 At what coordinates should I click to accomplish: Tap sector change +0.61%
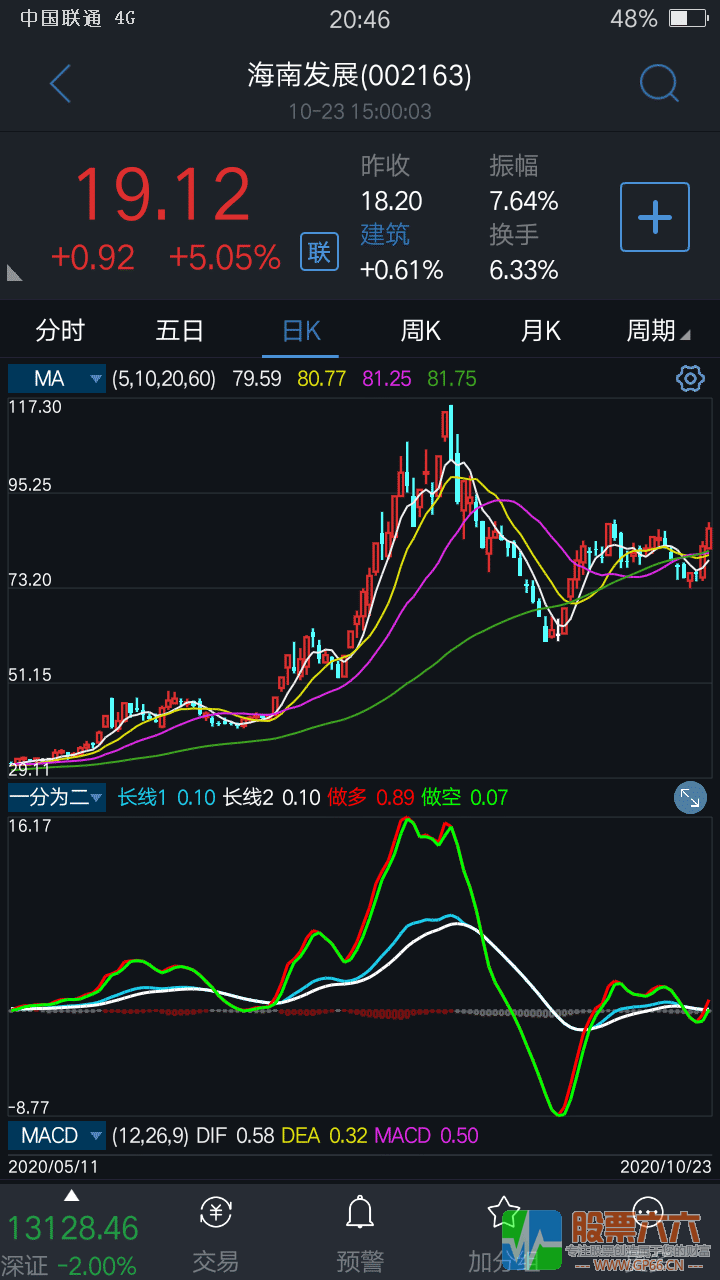[x=401, y=270]
